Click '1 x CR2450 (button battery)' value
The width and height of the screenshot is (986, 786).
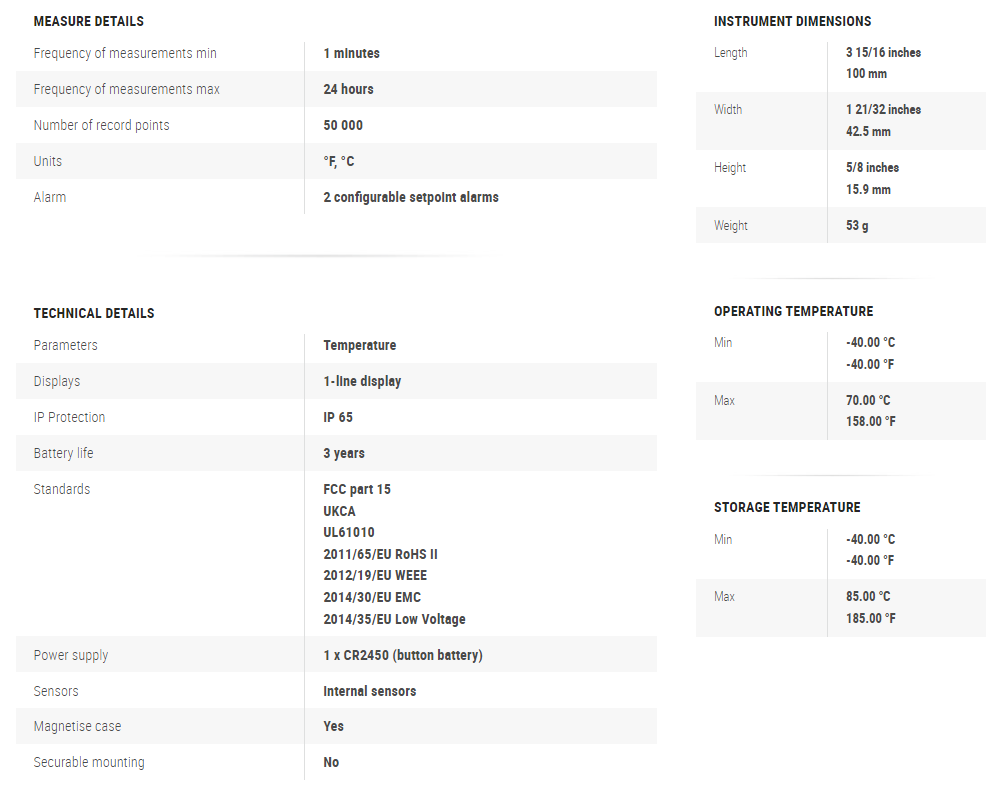pyautogui.click(x=402, y=655)
